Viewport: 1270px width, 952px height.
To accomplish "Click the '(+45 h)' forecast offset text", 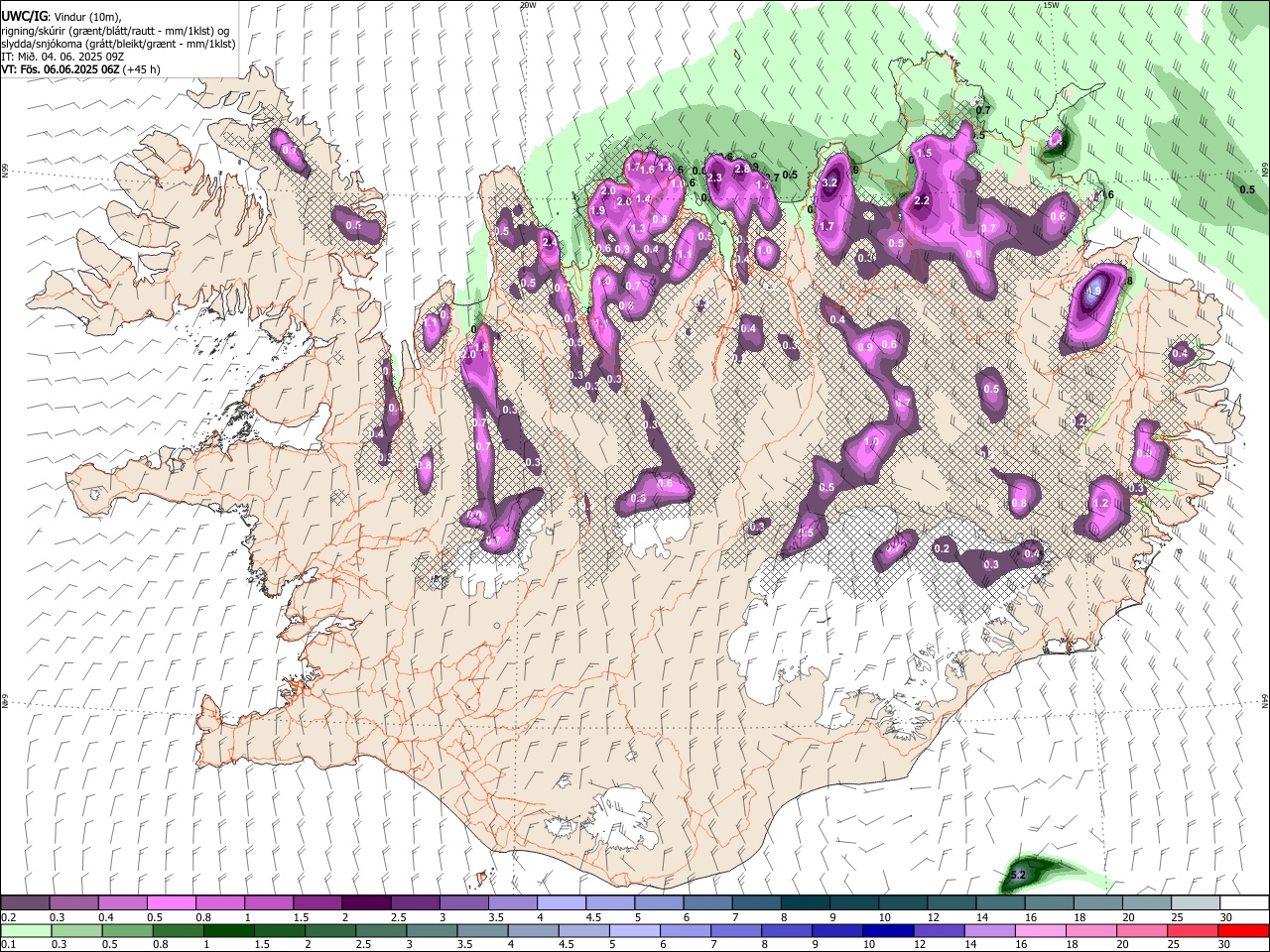I will pyautogui.click(x=140, y=69).
